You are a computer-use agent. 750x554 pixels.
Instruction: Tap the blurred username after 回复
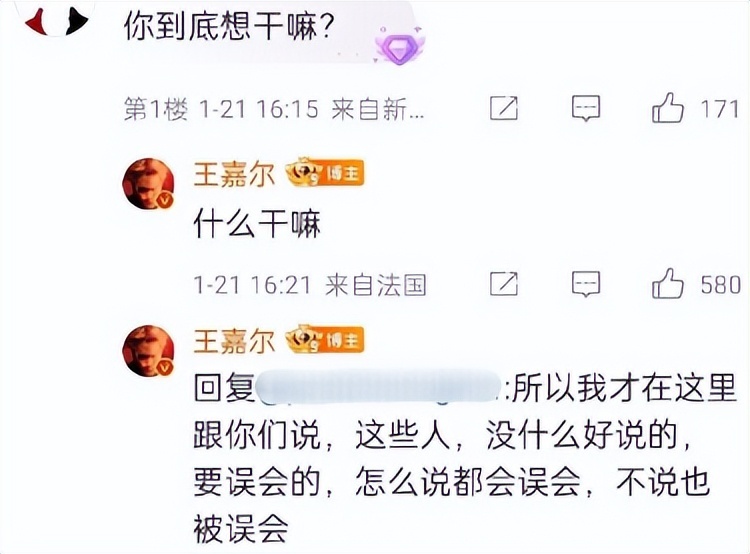378,388
